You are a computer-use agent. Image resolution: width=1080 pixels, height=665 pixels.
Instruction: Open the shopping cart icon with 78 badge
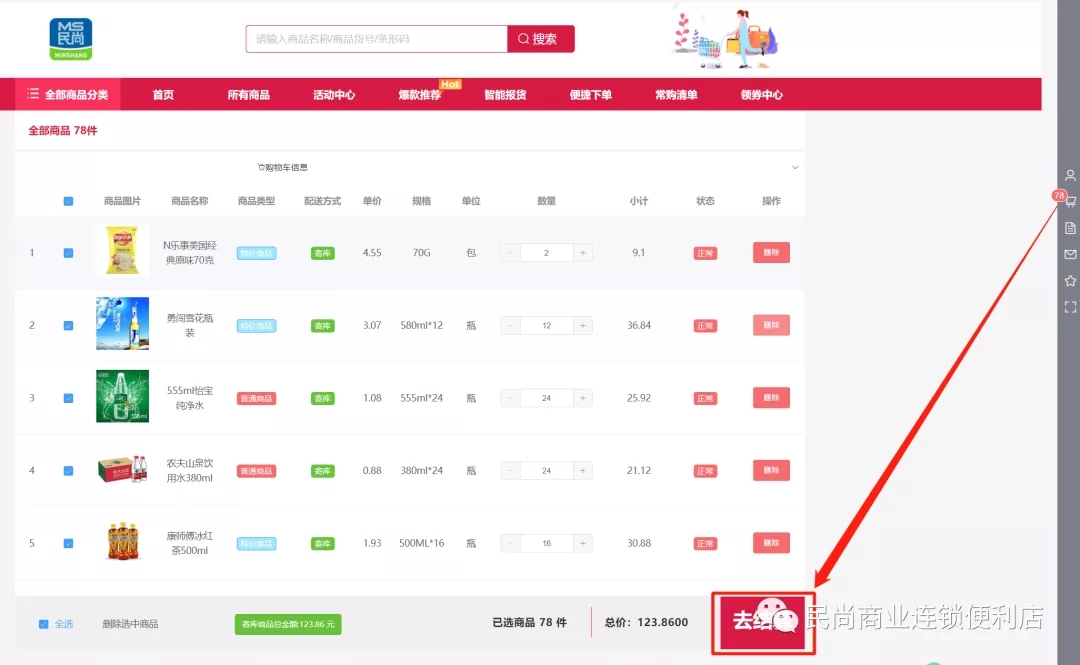point(1070,201)
